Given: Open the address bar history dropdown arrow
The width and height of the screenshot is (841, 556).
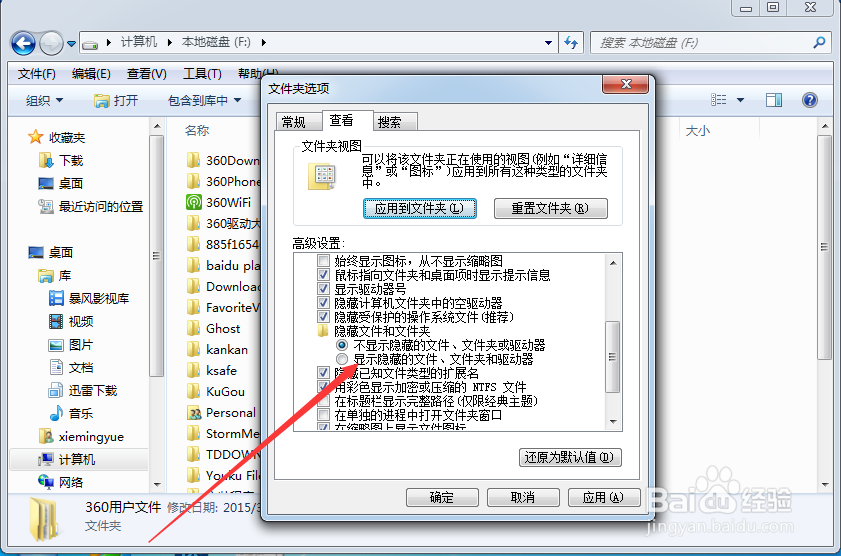Looking at the screenshot, I should 548,42.
